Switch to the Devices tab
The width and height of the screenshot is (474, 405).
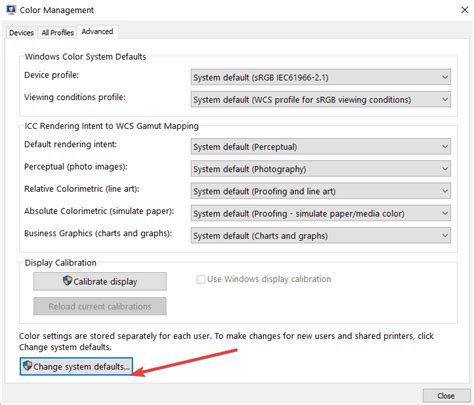coord(21,33)
